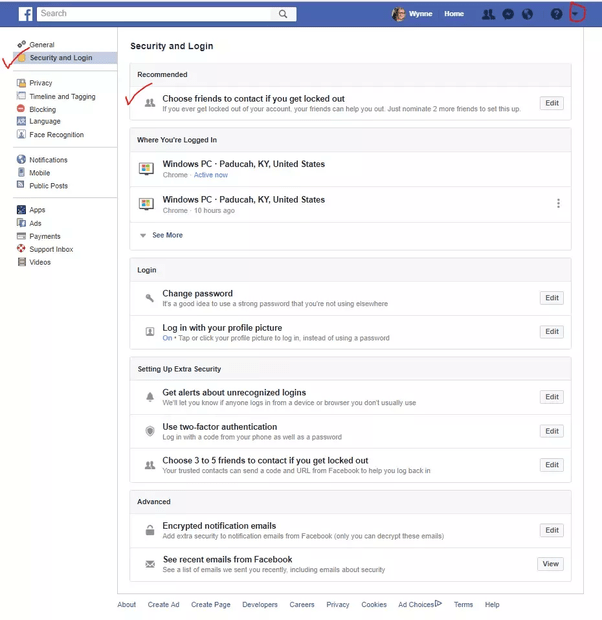This screenshot has width=602, height=620.
Task: Open Language settings
Action: 45,121
